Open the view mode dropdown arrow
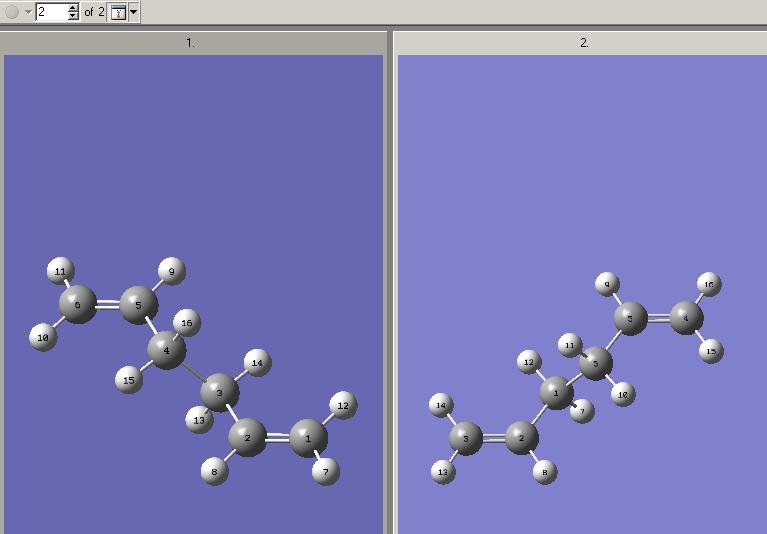The image size is (767, 534). 134,12
